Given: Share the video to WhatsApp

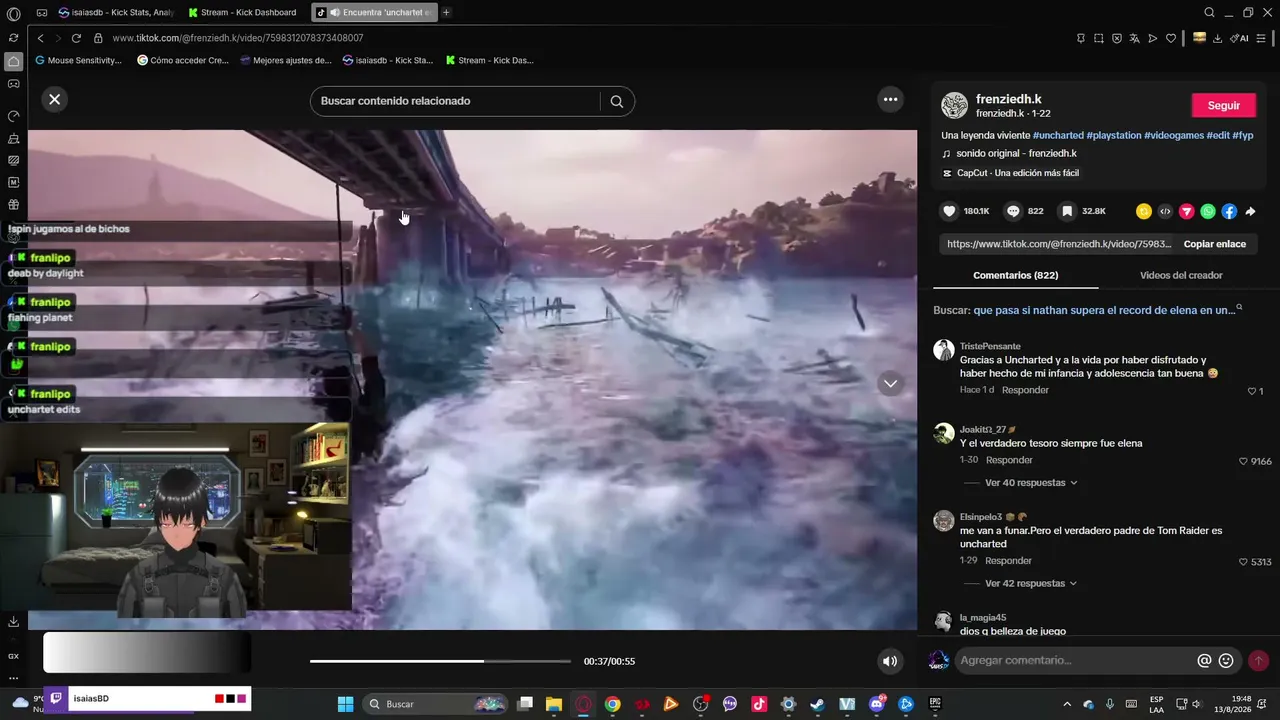Looking at the screenshot, I should [1208, 211].
